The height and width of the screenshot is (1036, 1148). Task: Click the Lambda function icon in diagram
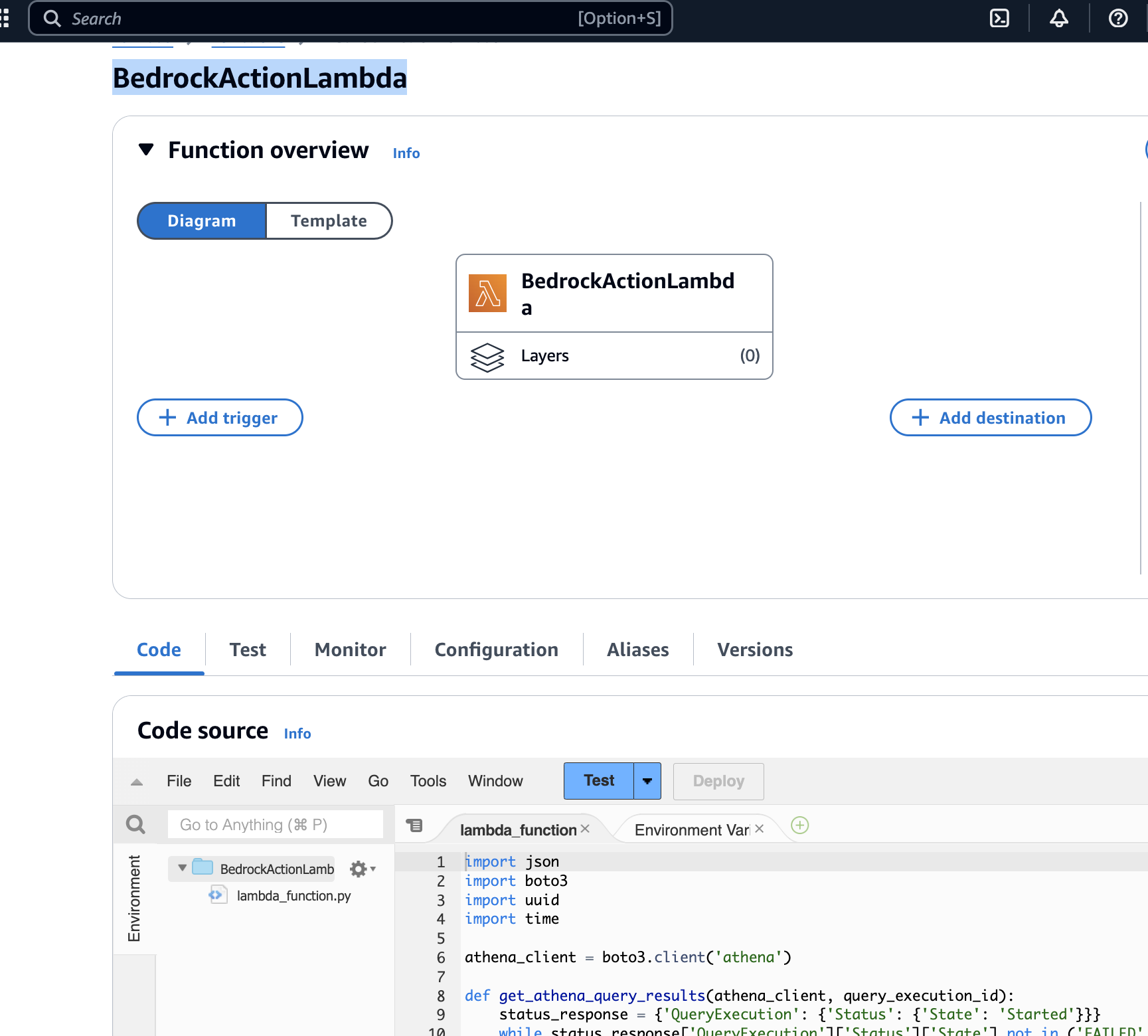487,294
